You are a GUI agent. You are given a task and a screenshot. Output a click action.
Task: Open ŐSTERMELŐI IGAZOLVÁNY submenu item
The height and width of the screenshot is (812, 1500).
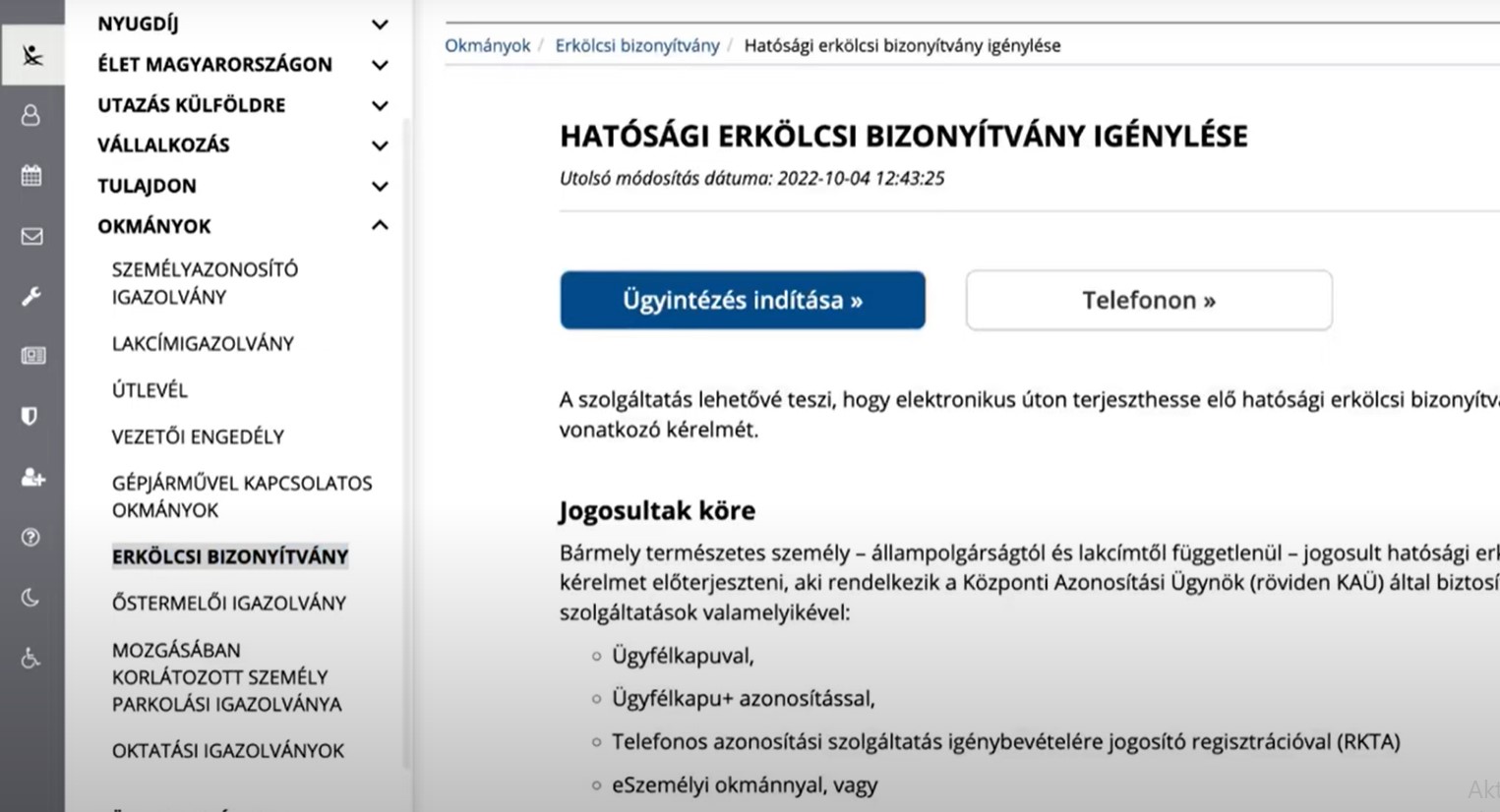[229, 603]
